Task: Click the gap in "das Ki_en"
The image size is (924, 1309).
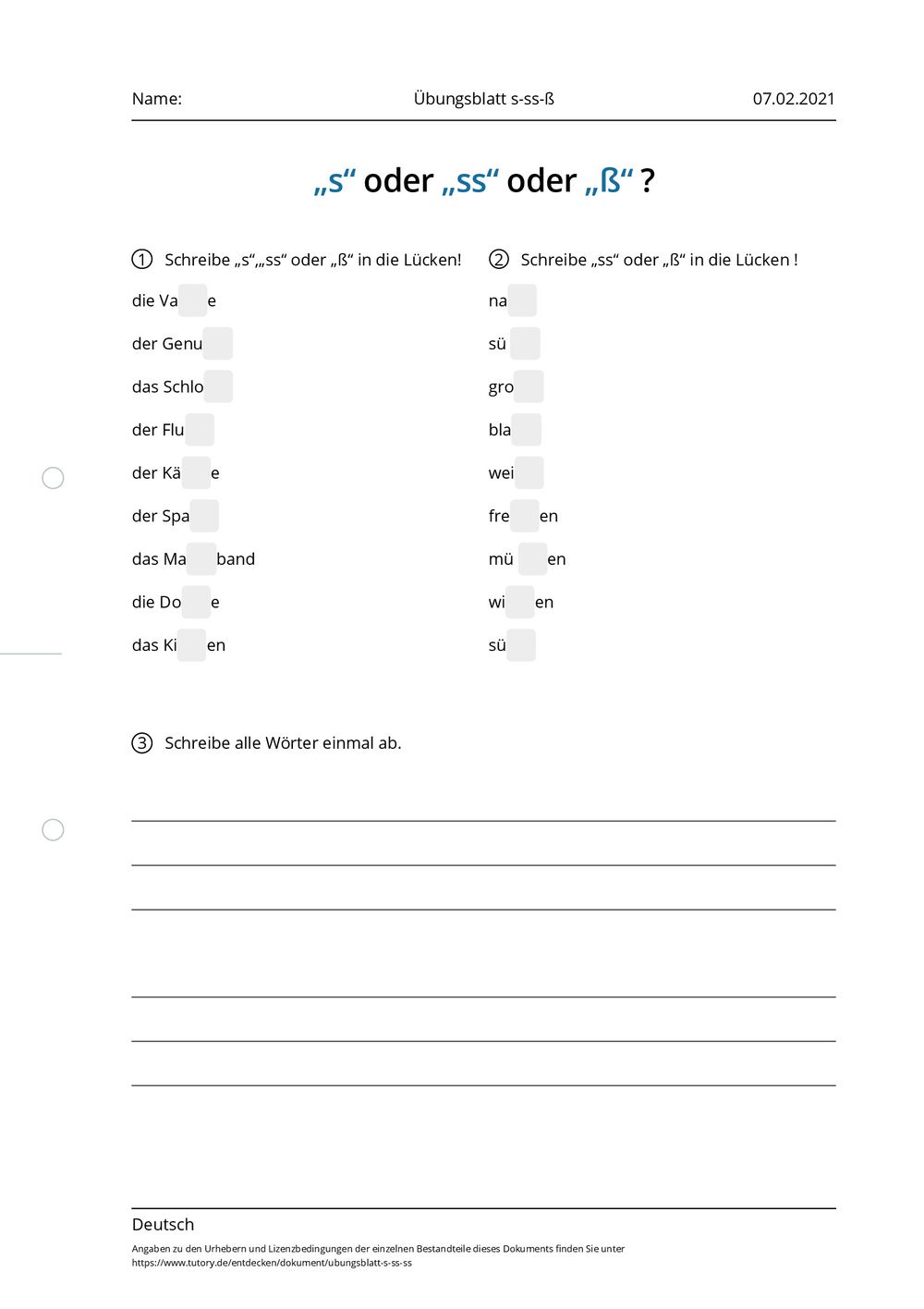Action: [x=191, y=645]
